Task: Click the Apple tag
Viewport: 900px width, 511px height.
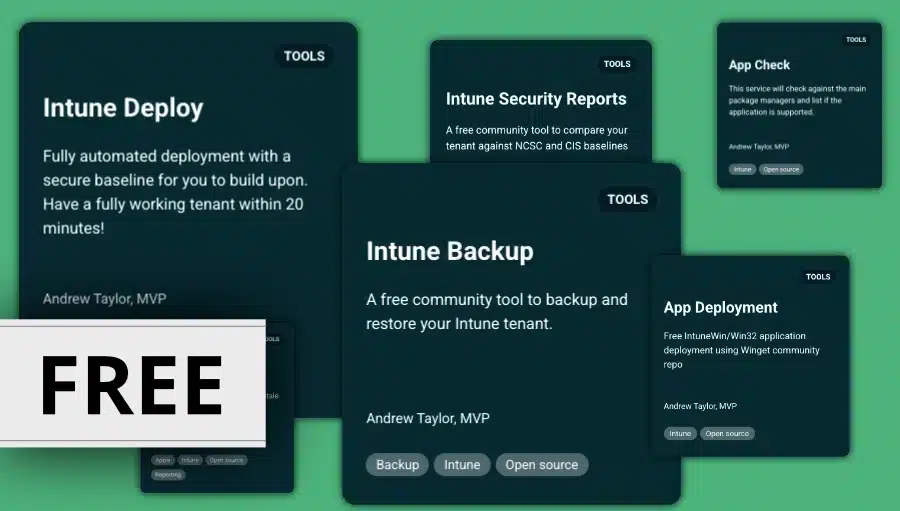Action: (x=163, y=460)
